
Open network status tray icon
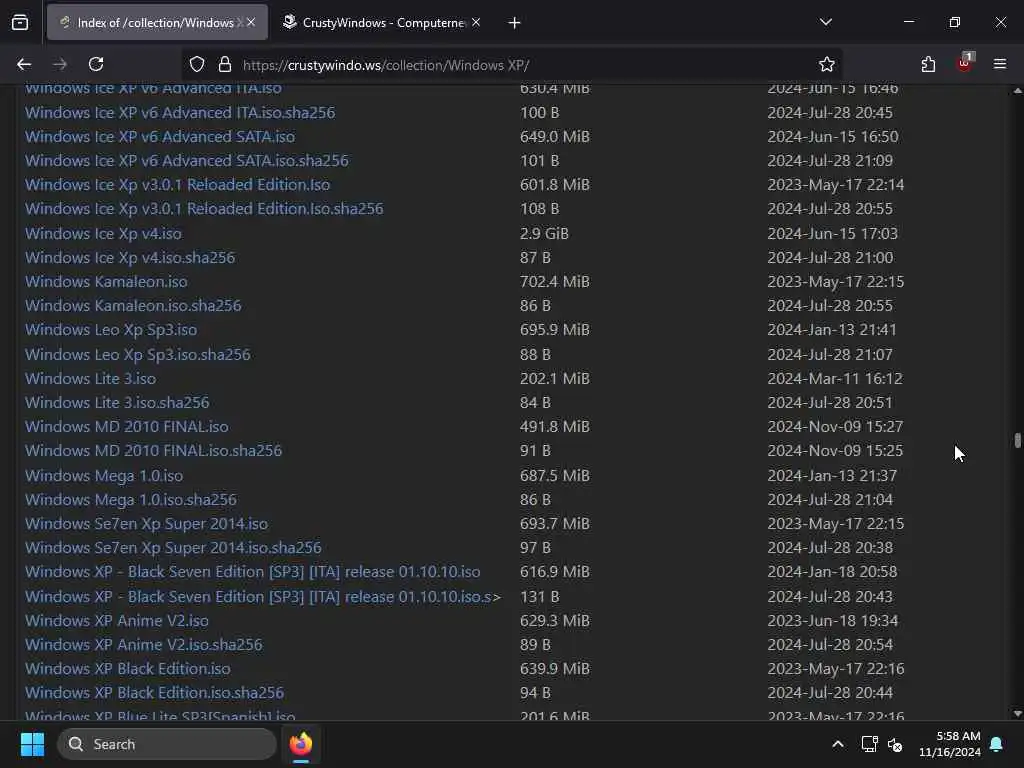(x=869, y=744)
